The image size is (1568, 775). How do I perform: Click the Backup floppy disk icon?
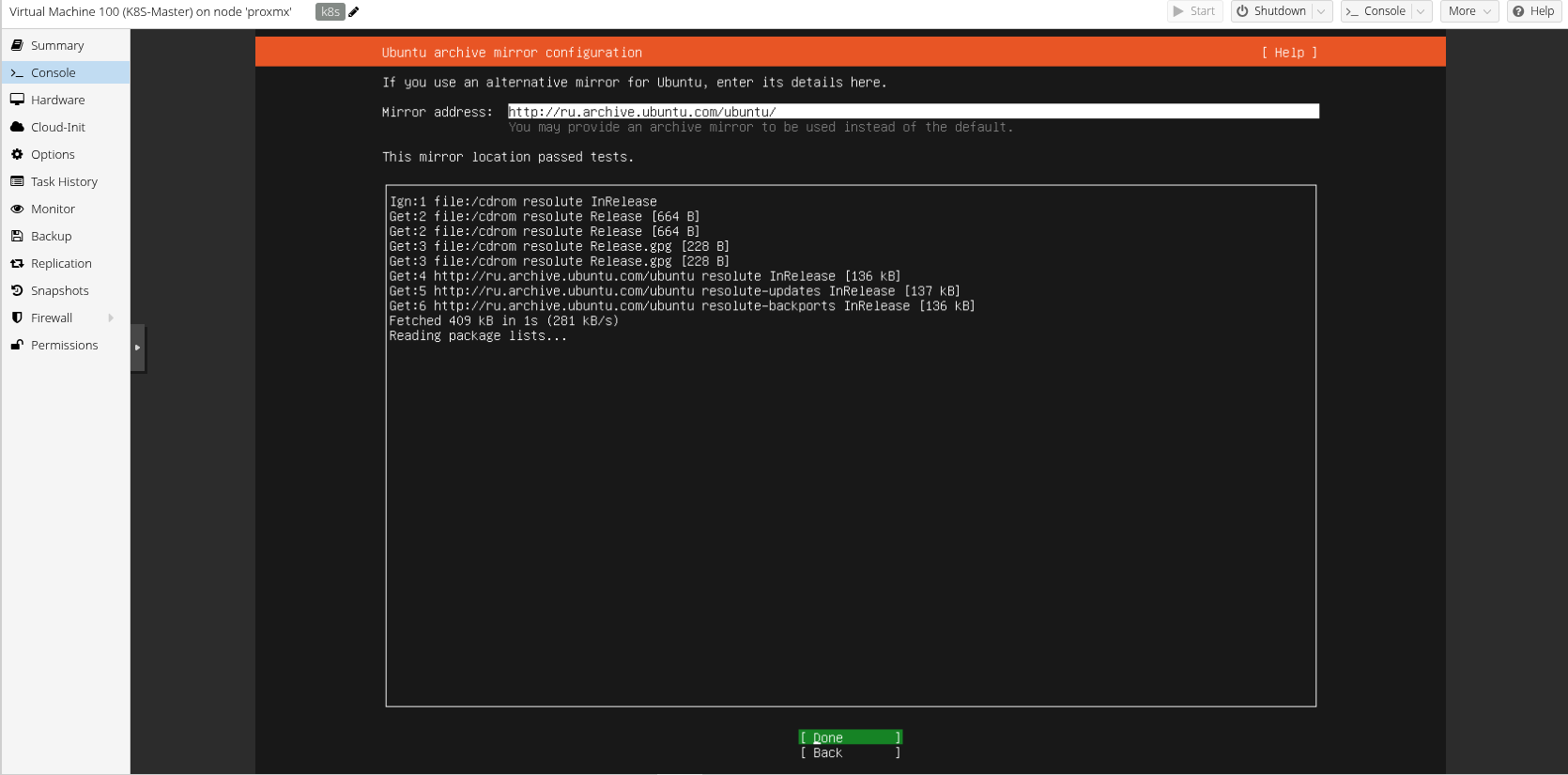click(x=17, y=236)
